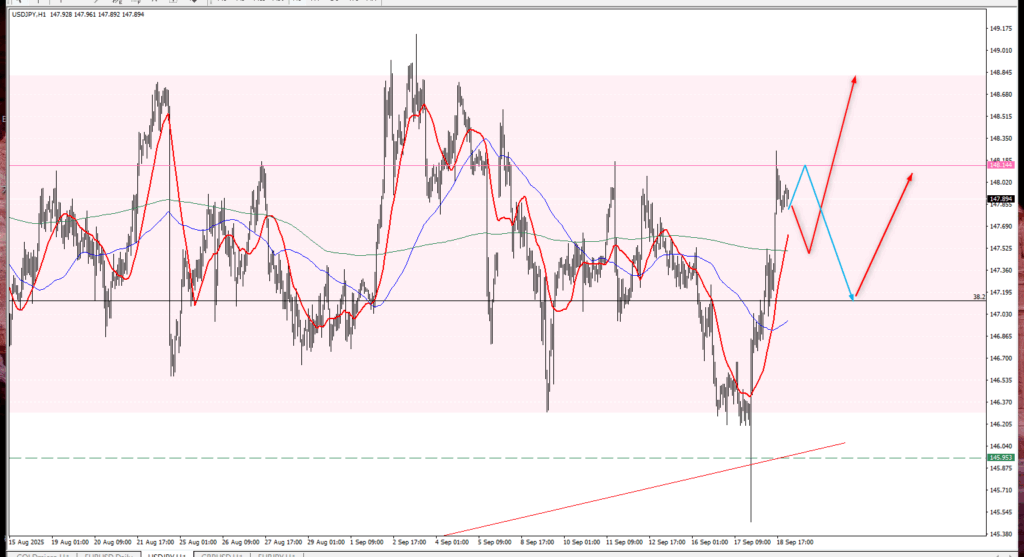Click the active USDJPY H1 chart tab

166,553
